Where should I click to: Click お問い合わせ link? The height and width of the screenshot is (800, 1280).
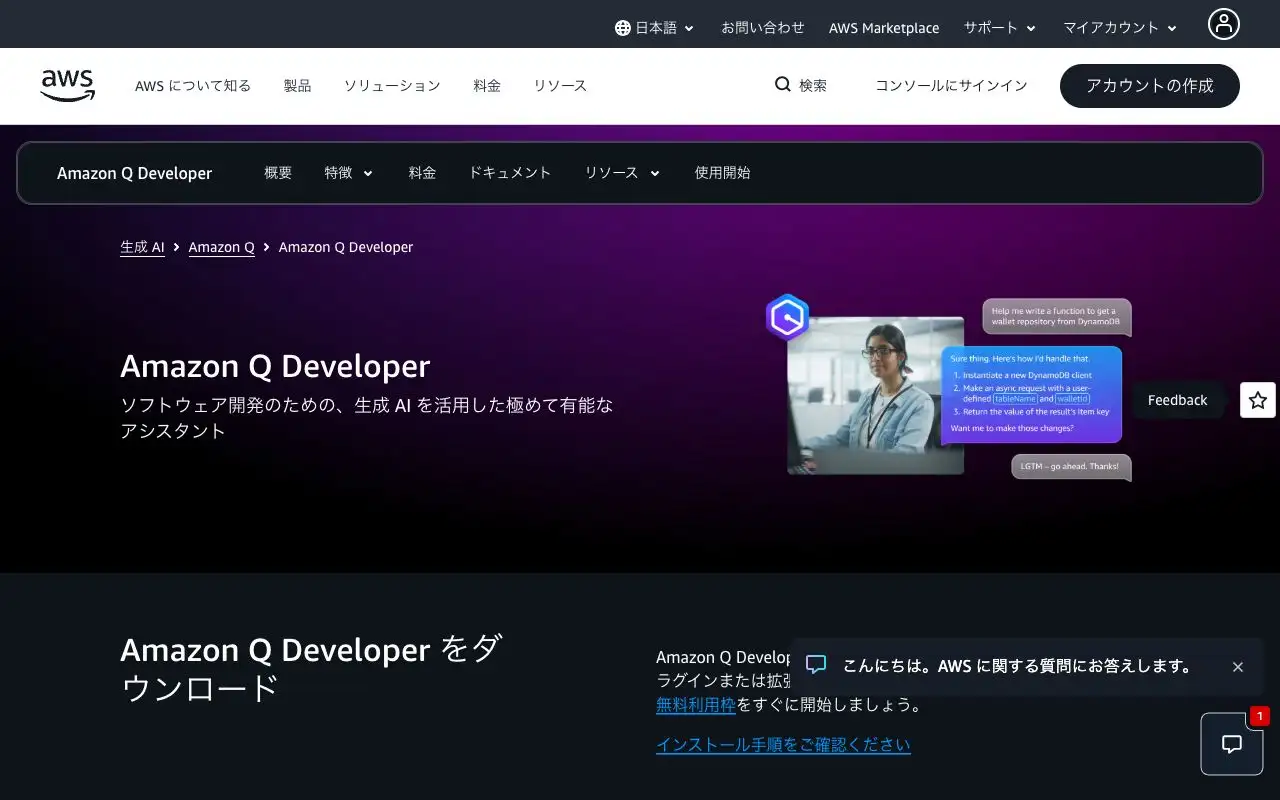pos(763,28)
